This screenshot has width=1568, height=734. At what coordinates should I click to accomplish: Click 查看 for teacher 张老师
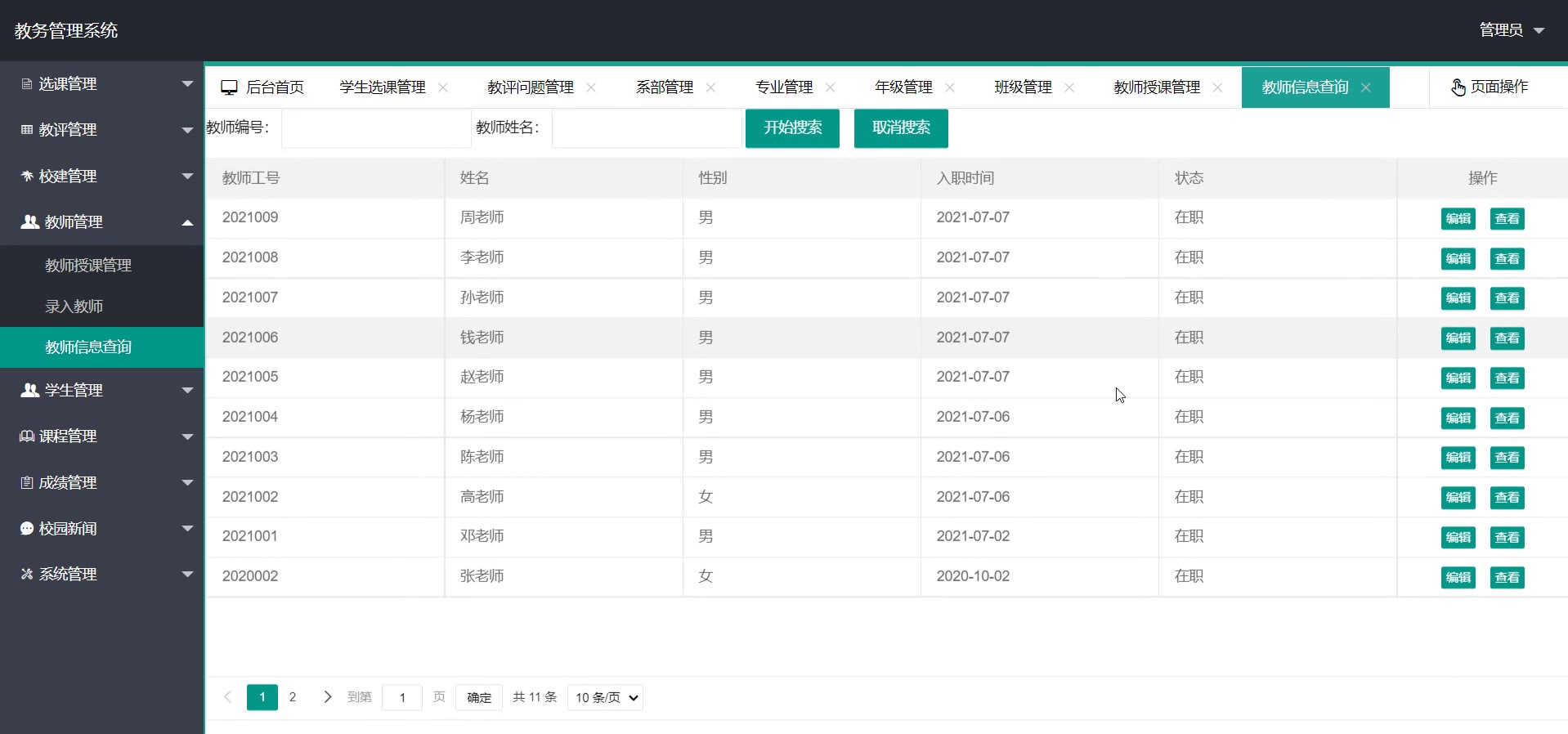click(1507, 578)
